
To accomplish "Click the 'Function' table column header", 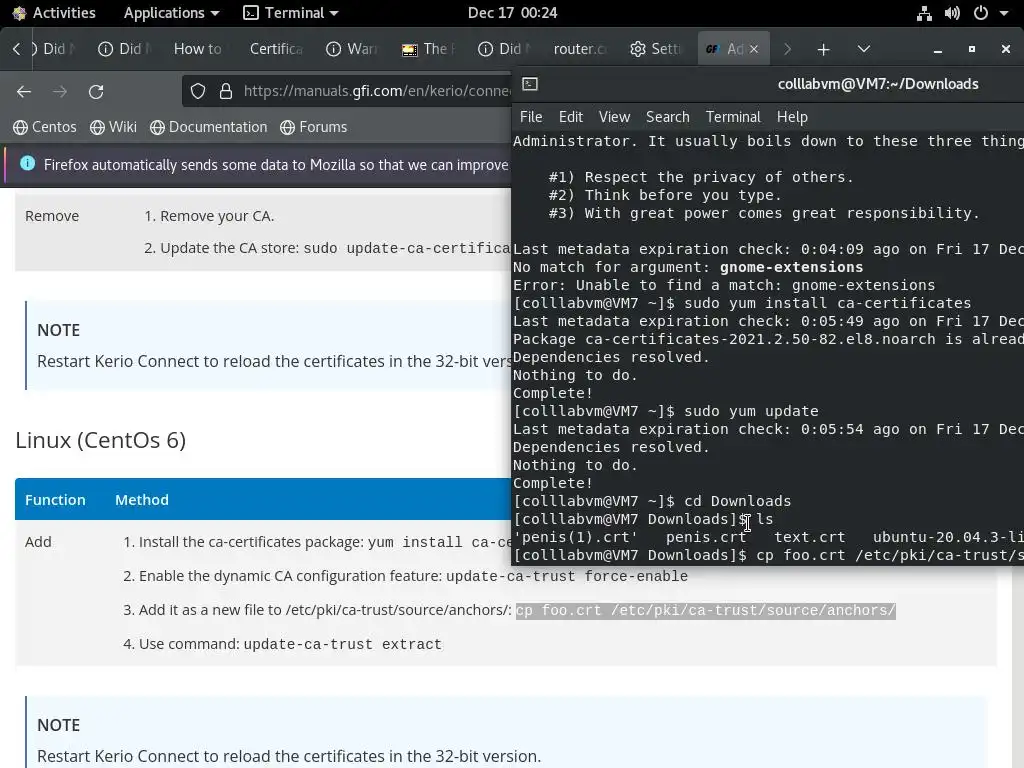I will pos(56,500).
